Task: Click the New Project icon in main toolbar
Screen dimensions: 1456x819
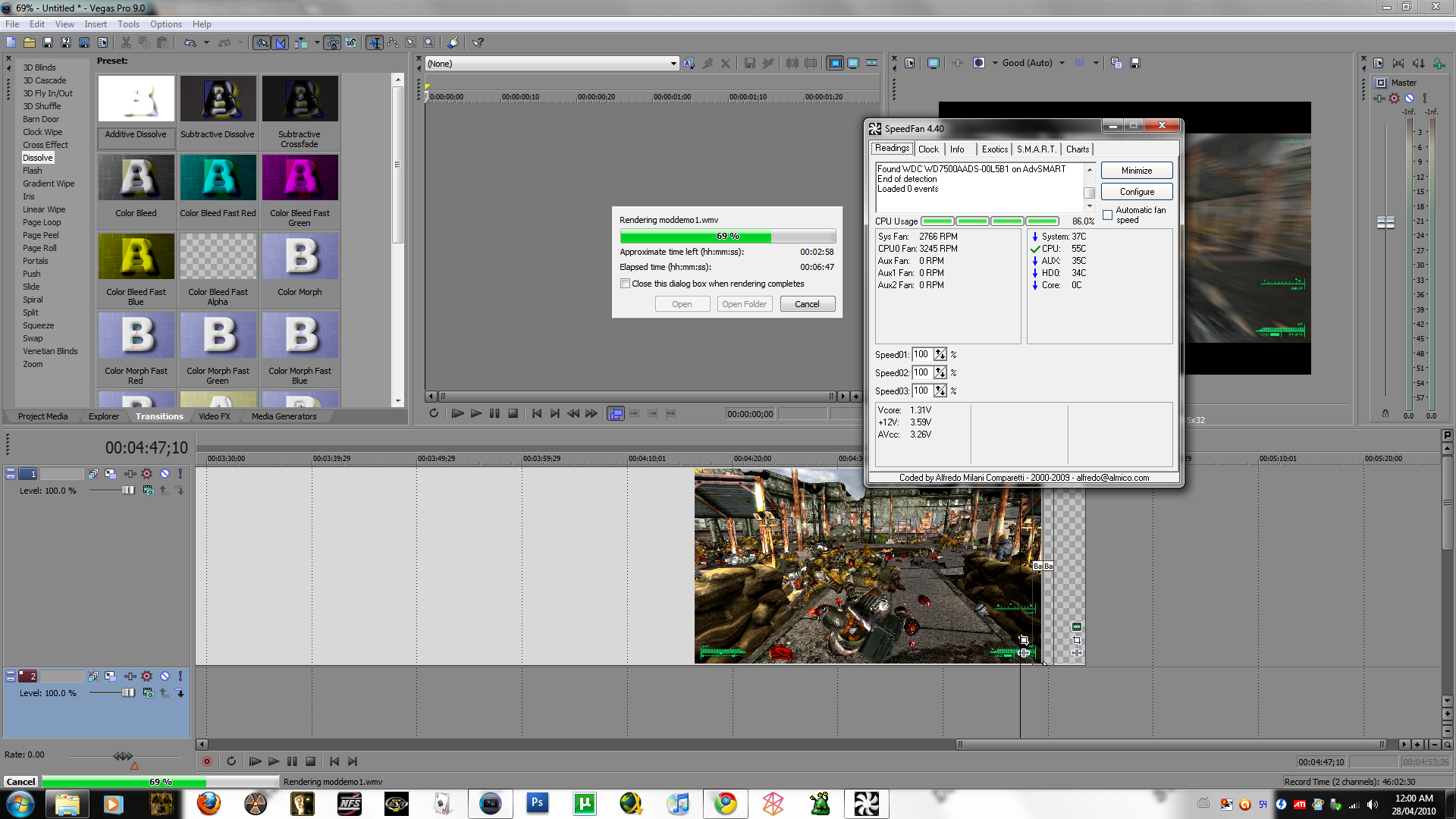Action: click(11, 42)
